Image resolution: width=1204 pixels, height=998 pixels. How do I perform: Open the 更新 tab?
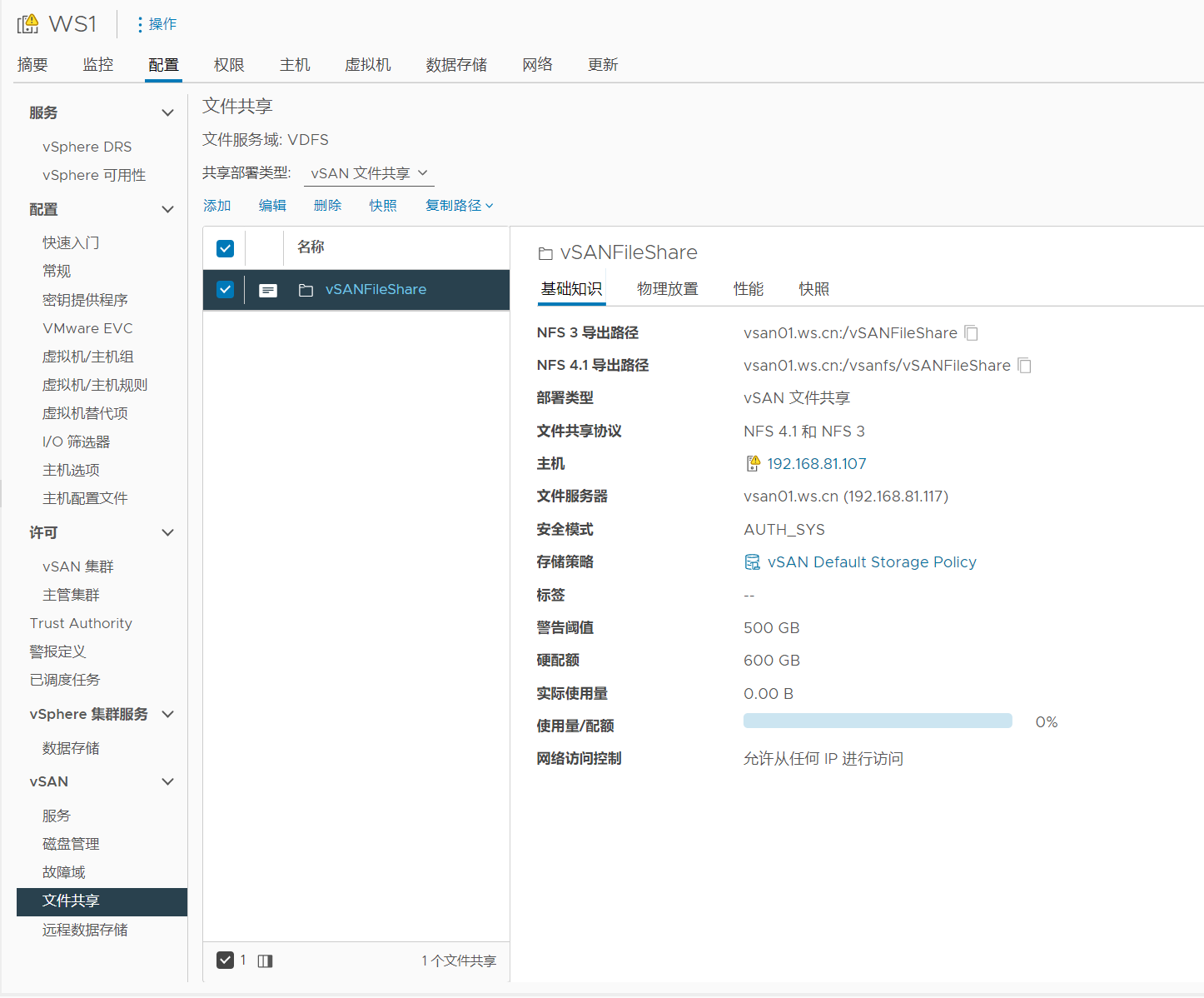pos(603,65)
